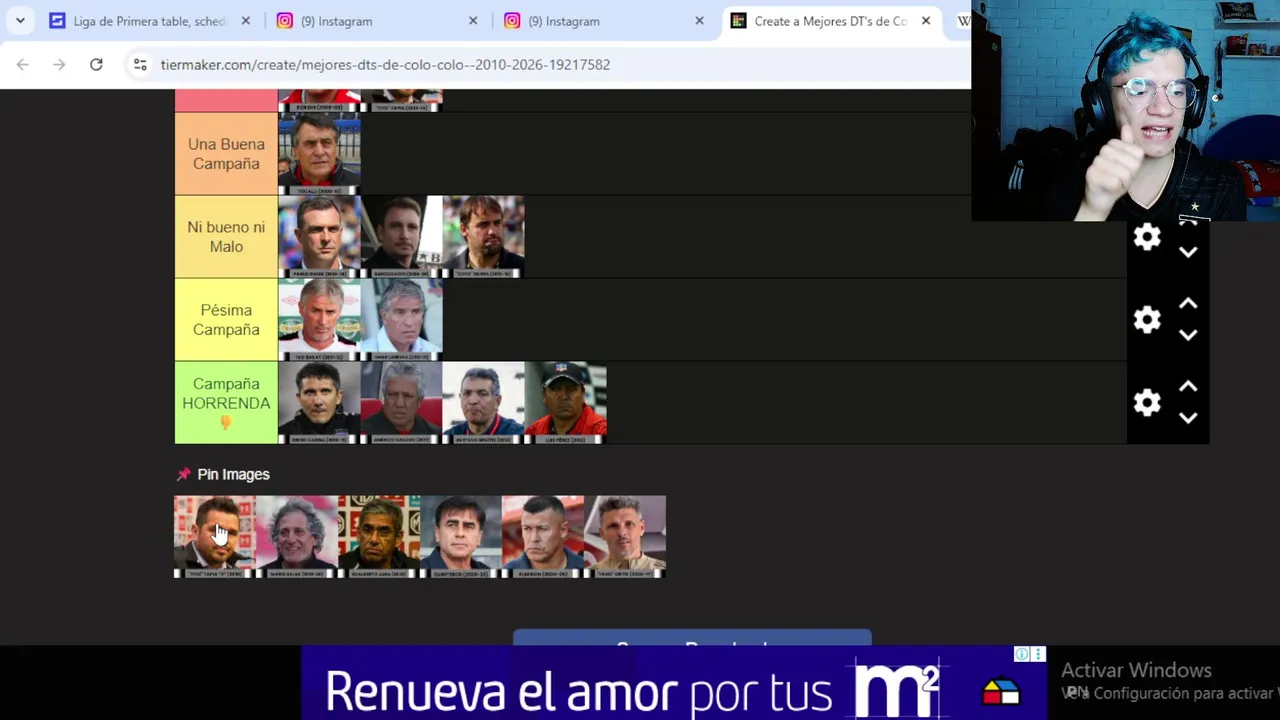Select Omar Labruna photo in Pésima Campaña
Viewport: 1280px width, 720px height.
tap(401, 320)
